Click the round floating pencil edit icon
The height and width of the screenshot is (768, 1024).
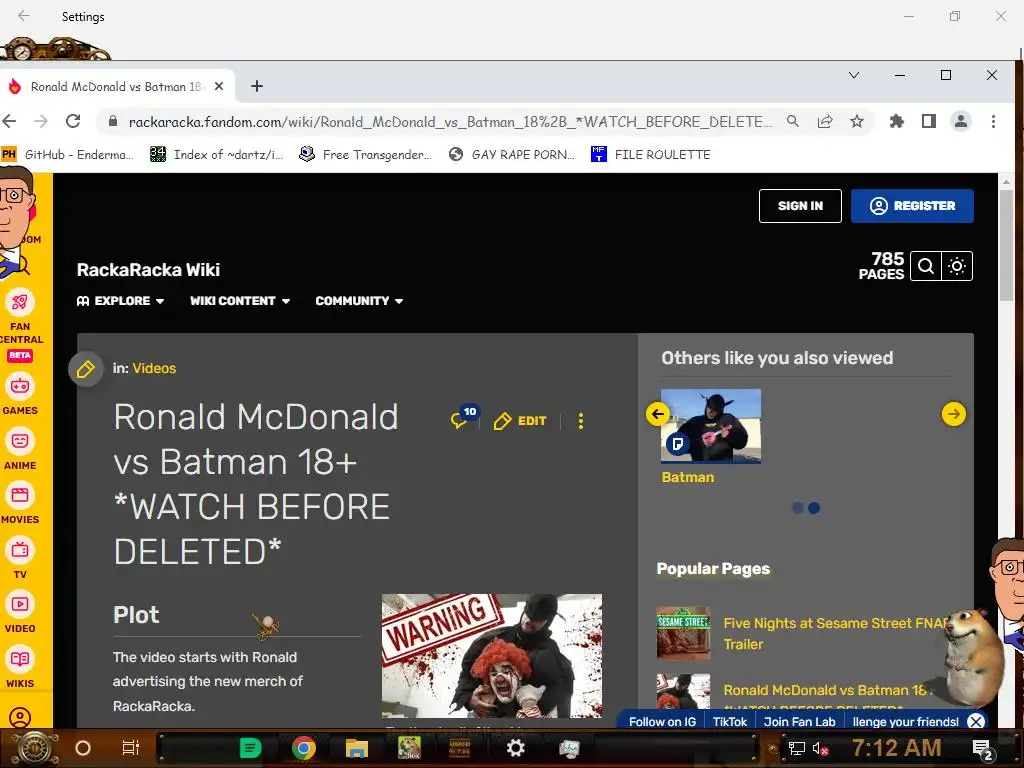[x=86, y=370]
